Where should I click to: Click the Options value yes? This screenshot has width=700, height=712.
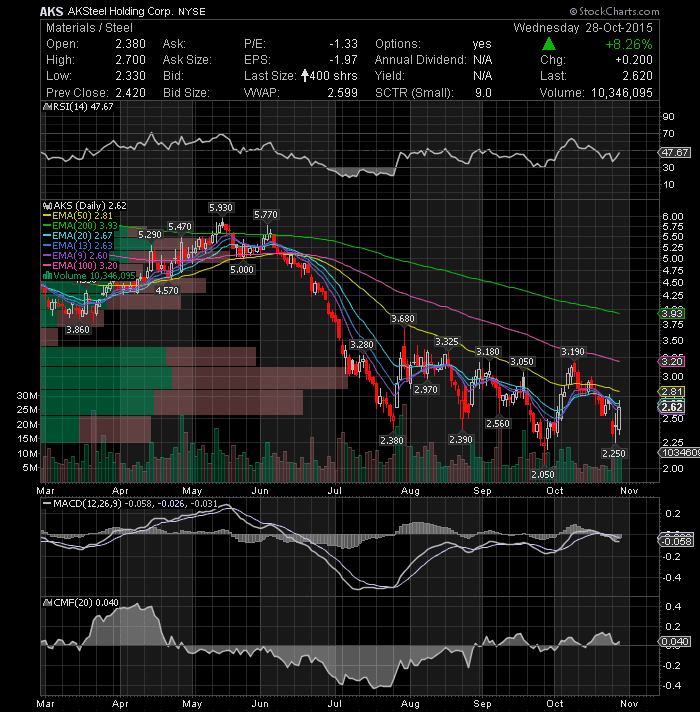(482, 44)
